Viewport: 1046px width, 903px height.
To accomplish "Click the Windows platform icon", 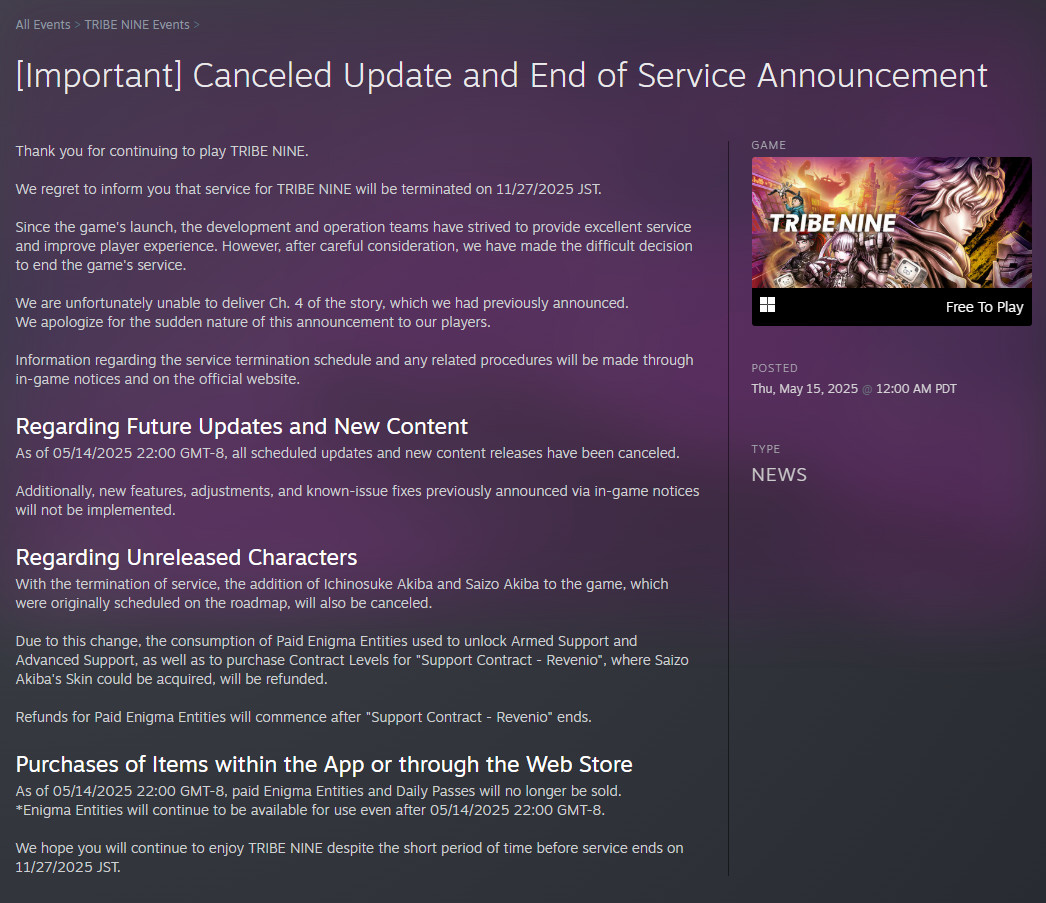I will [767, 305].
